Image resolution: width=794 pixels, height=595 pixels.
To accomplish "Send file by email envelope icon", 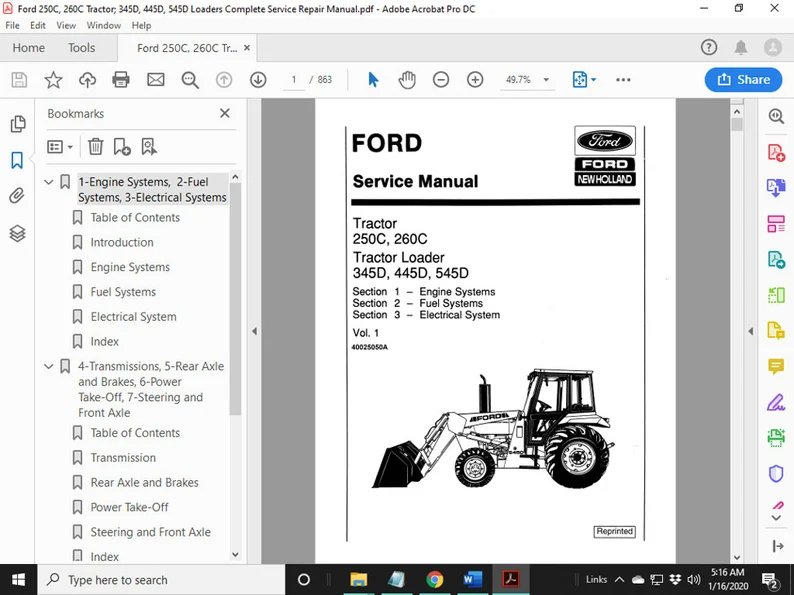I will (155, 80).
